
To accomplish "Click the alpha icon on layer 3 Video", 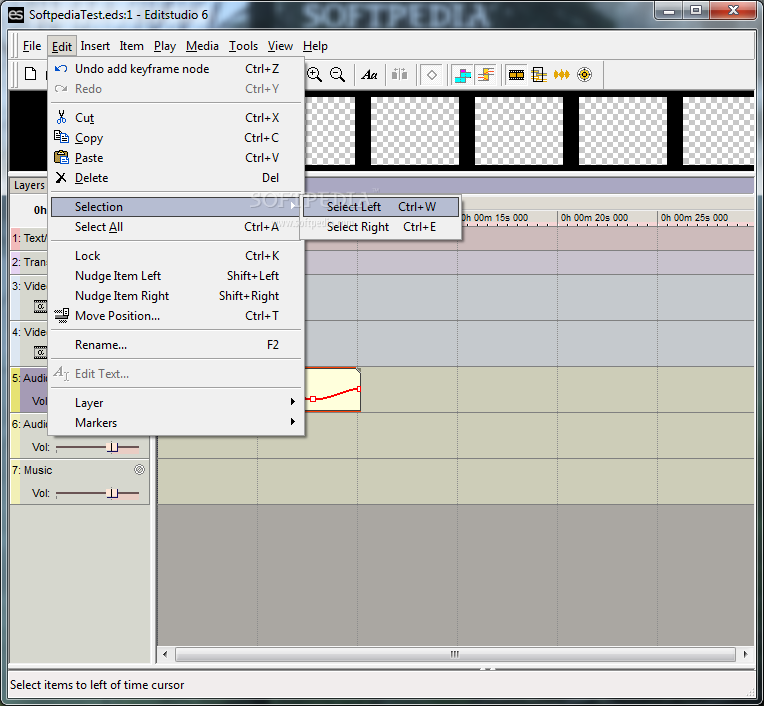I will click(x=40, y=306).
